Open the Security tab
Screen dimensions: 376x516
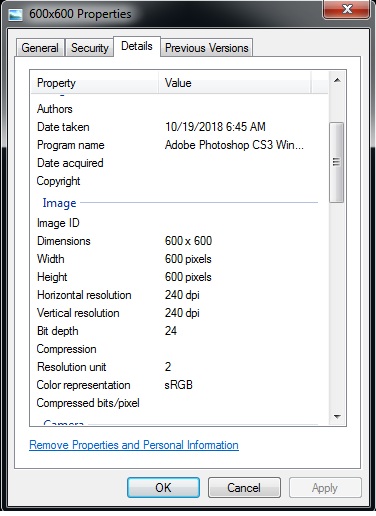point(90,48)
